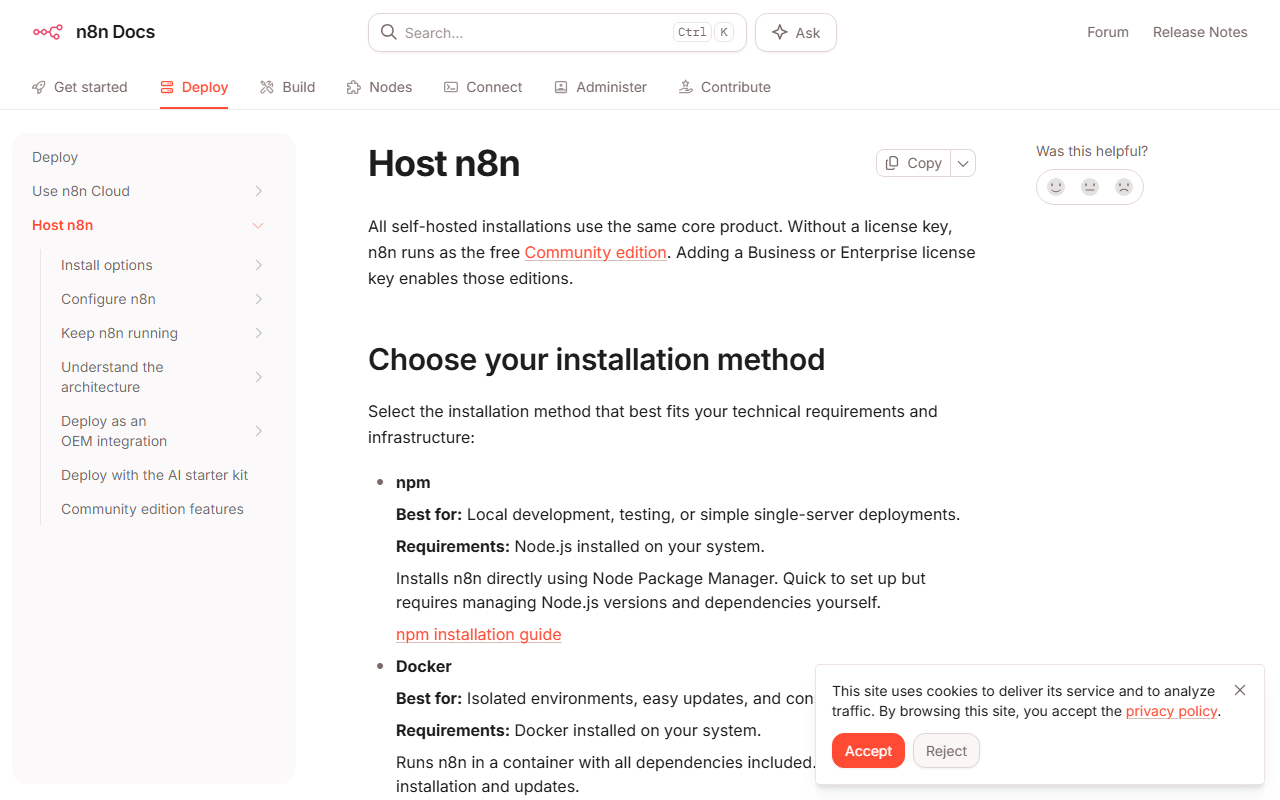The width and height of the screenshot is (1280, 800).
Task: Click the Ask sparkle icon
Action: pos(780,32)
